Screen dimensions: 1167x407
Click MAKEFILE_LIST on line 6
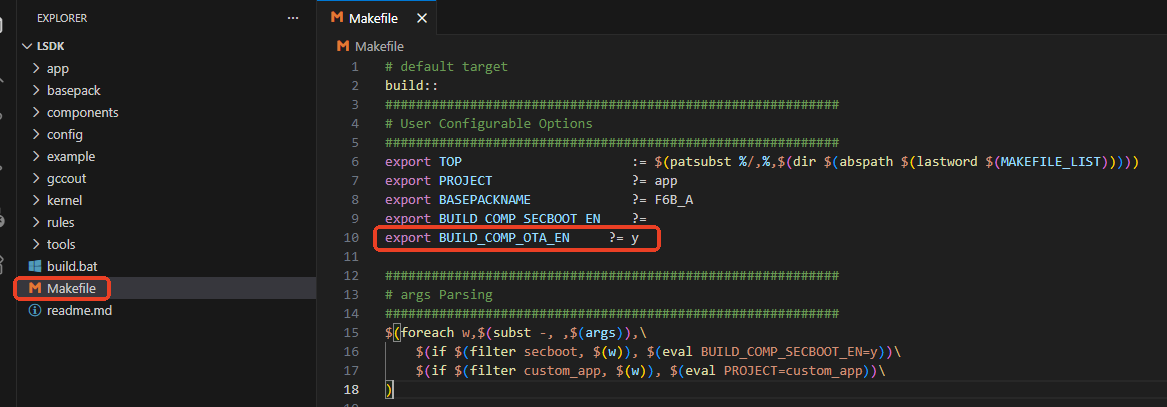click(x=1051, y=161)
